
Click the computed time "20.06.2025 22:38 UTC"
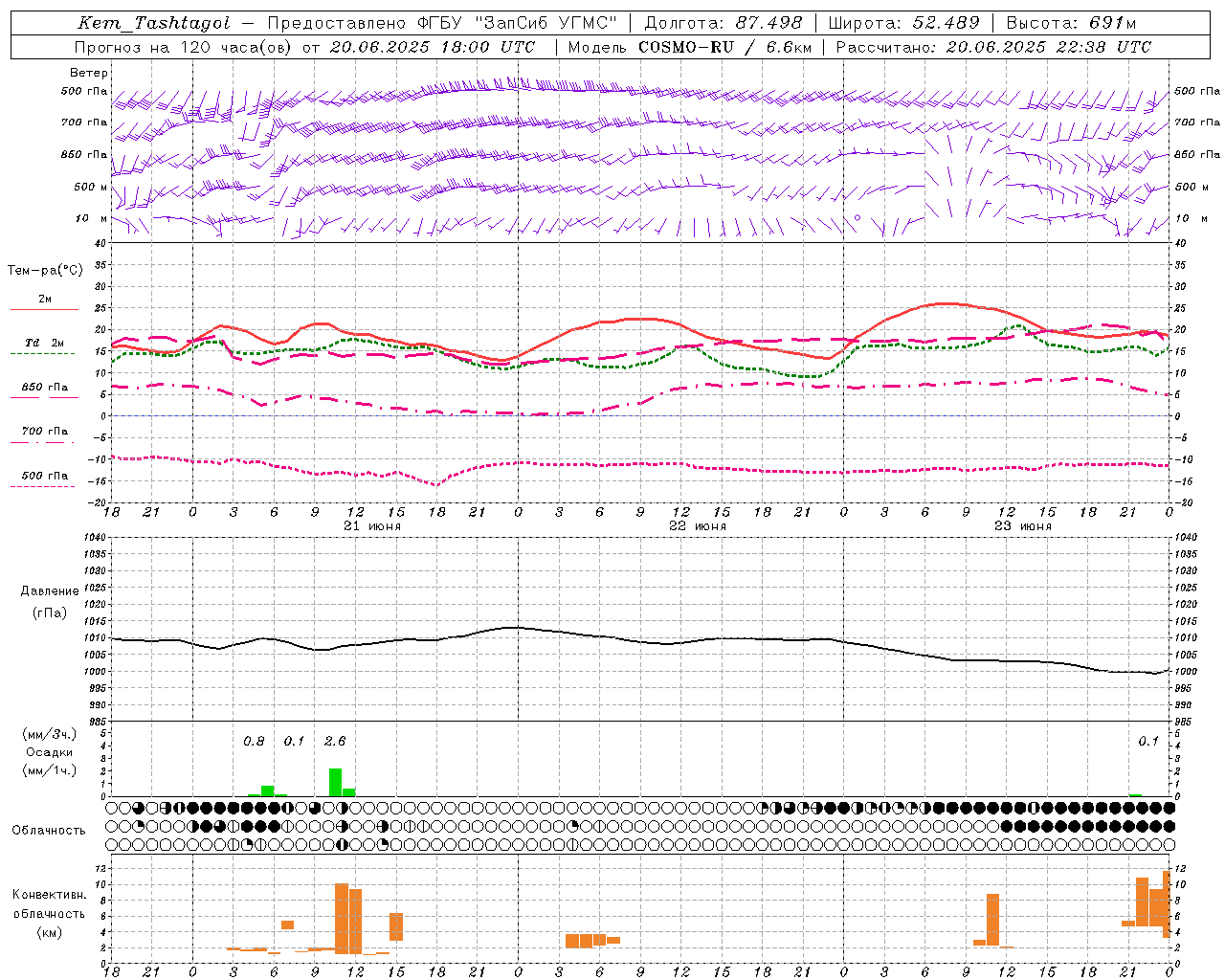1048,47
